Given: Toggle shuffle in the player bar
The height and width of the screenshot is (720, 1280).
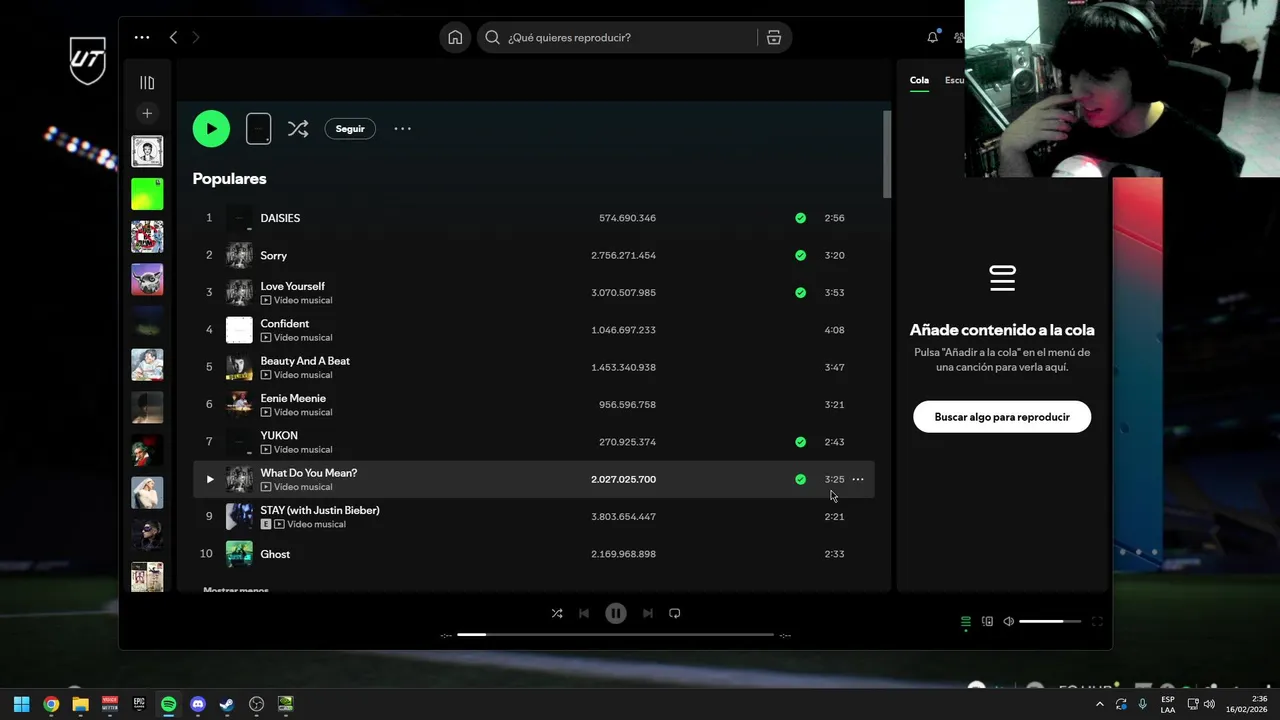Looking at the screenshot, I should [x=557, y=613].
